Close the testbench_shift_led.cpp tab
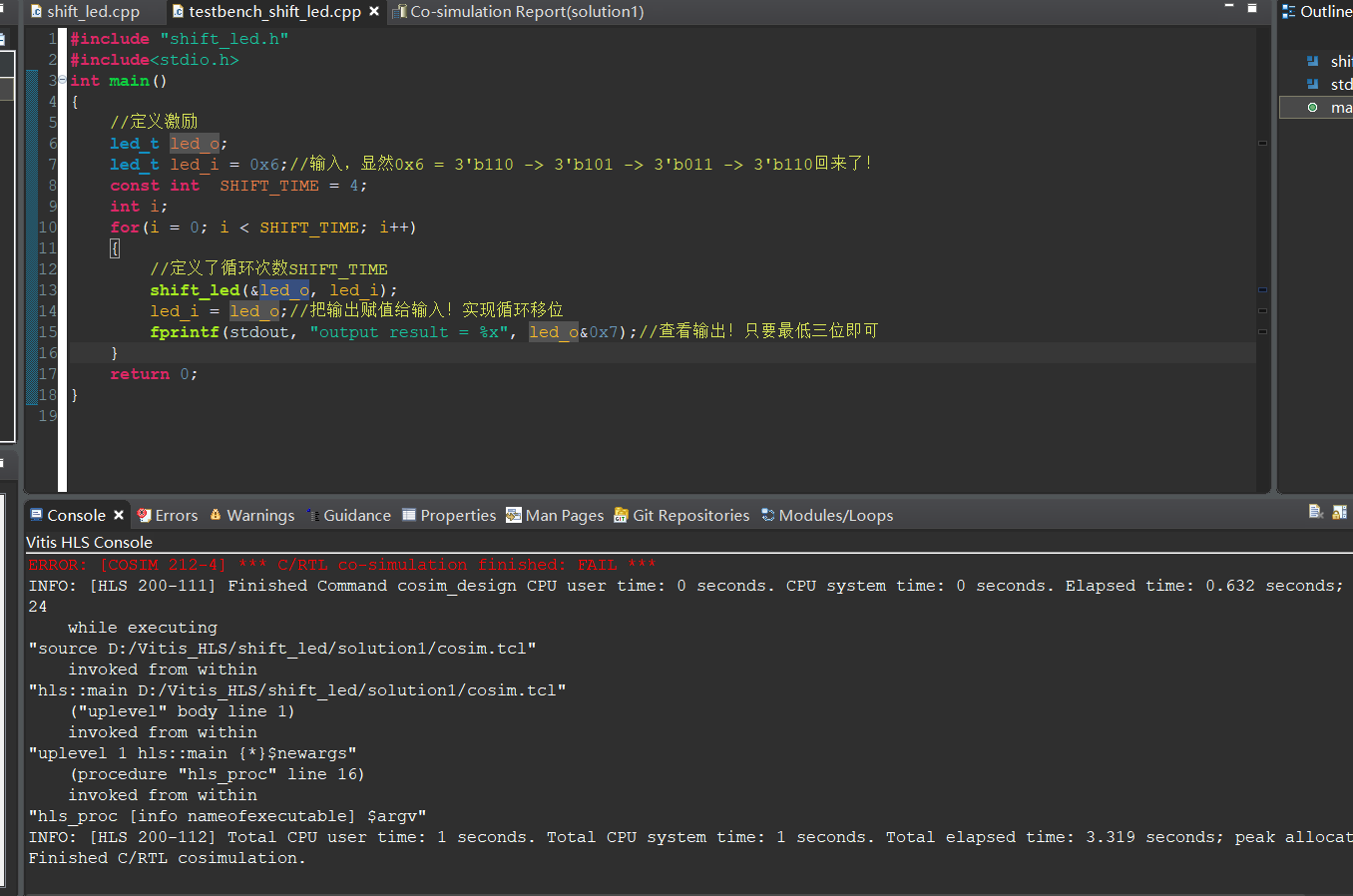The image size is (1353, 896). (374, 12)
